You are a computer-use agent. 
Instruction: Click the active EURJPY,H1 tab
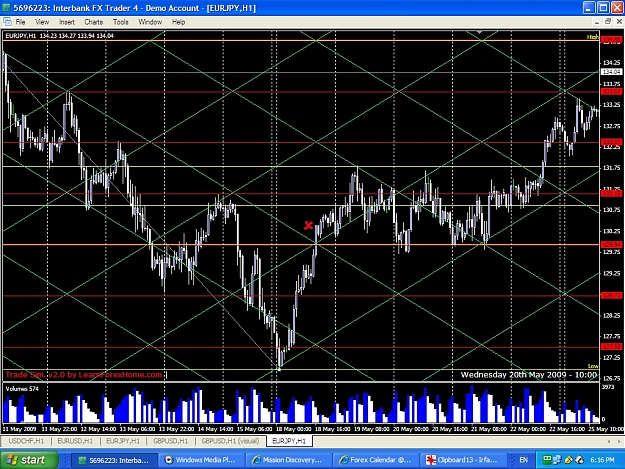pos(289,441)
